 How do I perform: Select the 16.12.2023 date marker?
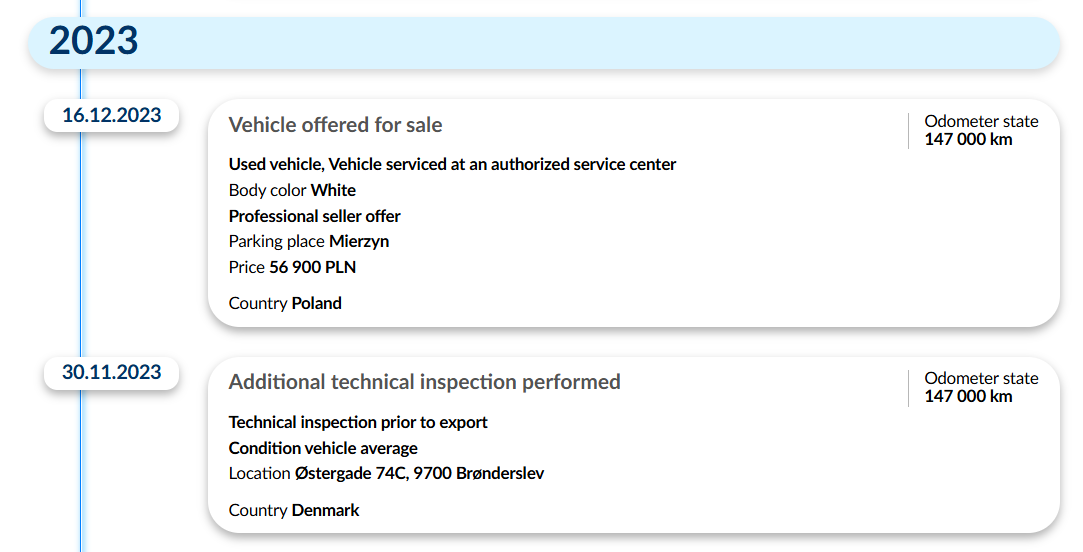pyautogui.click(x=112, y=115)
